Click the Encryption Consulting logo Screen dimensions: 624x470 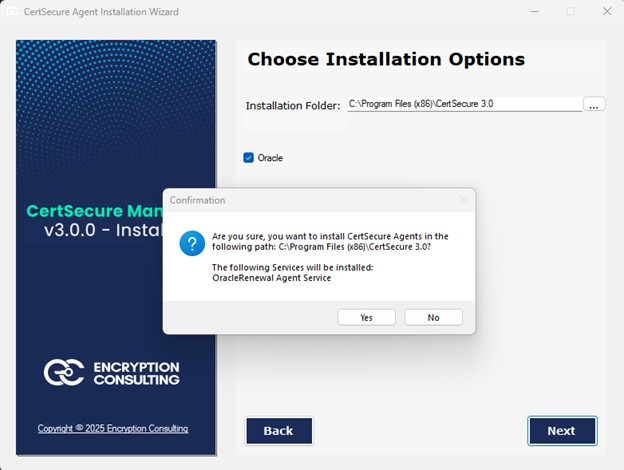[111, 372]
